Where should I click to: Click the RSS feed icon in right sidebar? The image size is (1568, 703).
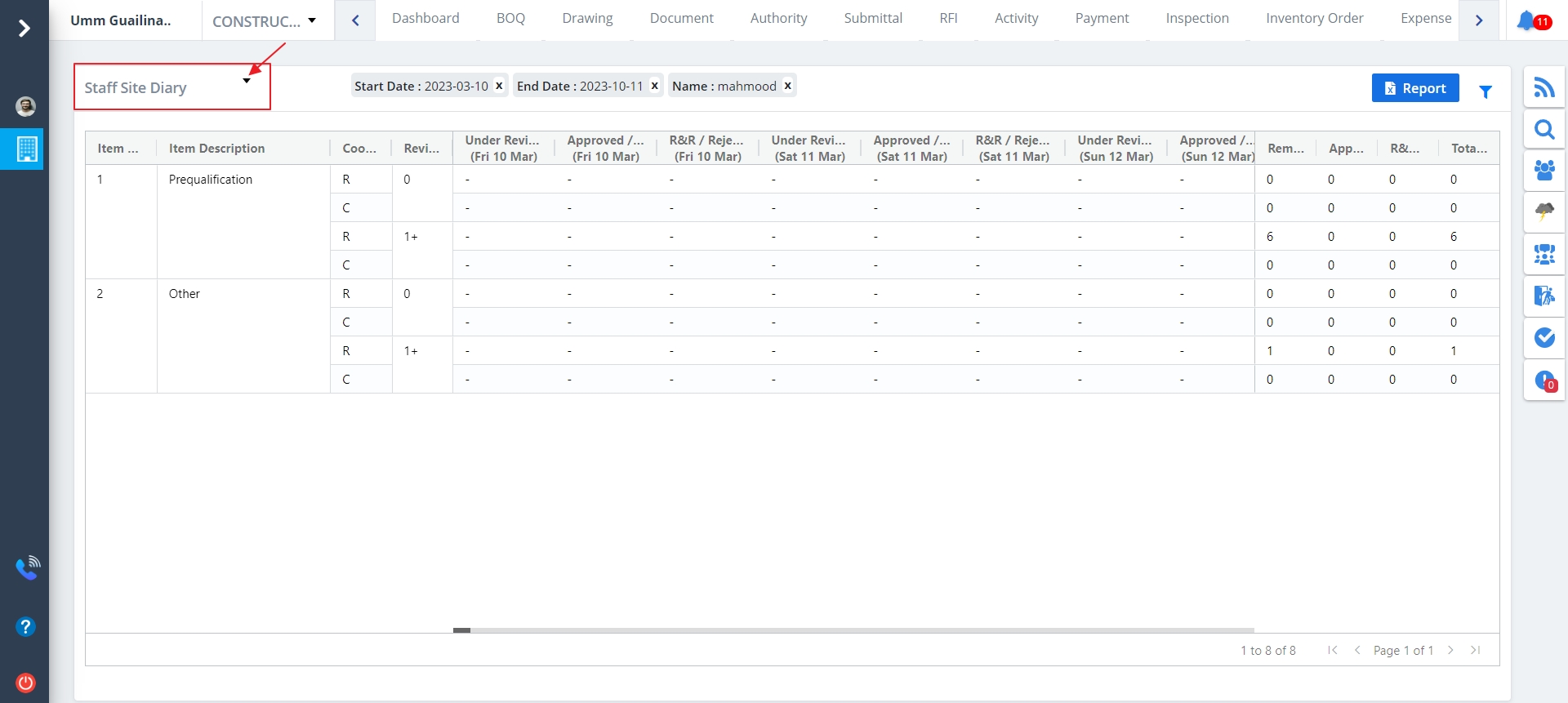[1543, 87]
